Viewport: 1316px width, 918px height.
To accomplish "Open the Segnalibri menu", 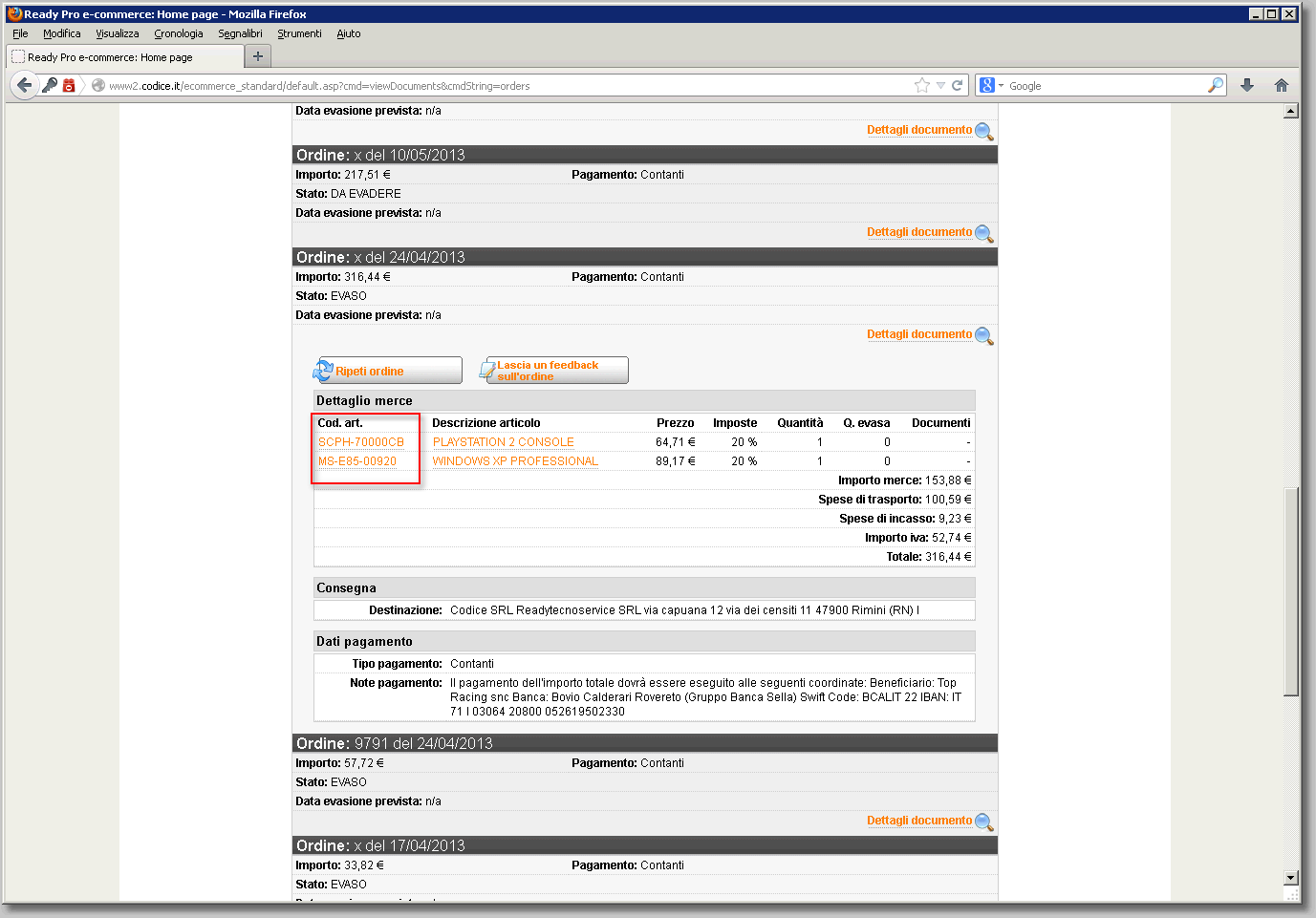I will [240, 33].
